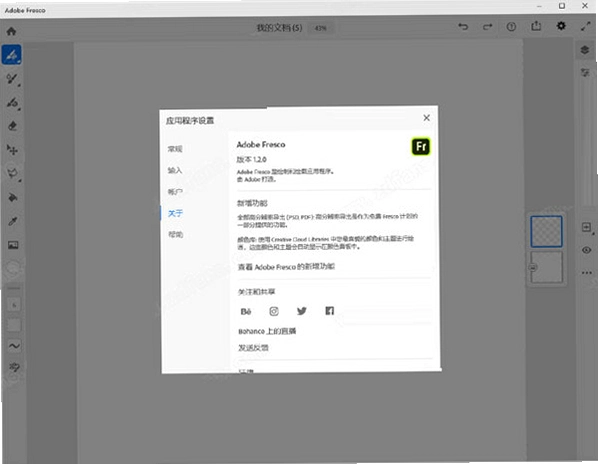
Task: Toggle layer visibility eye icon
Action: (587, 250)
